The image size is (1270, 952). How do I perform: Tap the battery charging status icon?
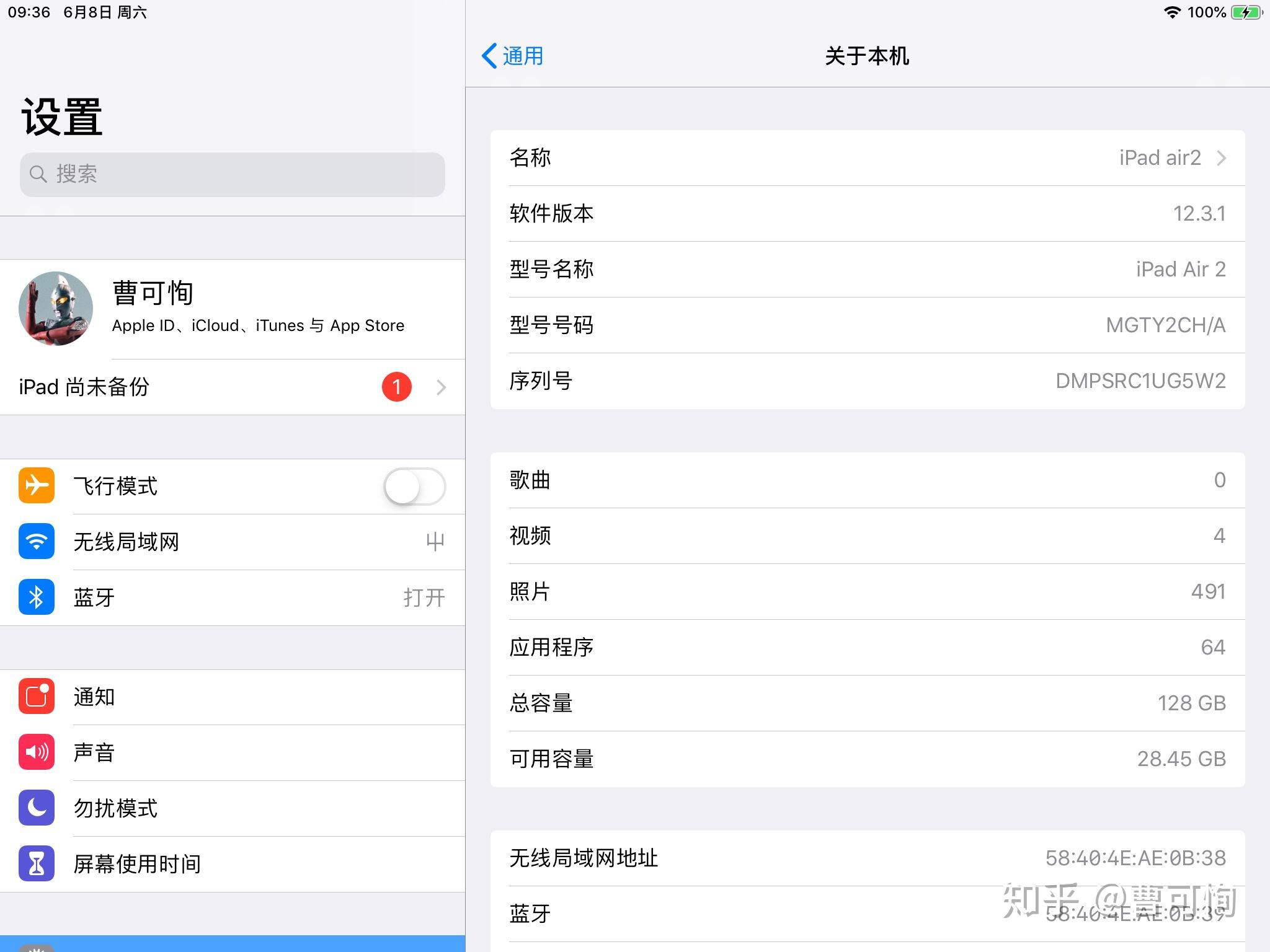tap(1247, 12)
